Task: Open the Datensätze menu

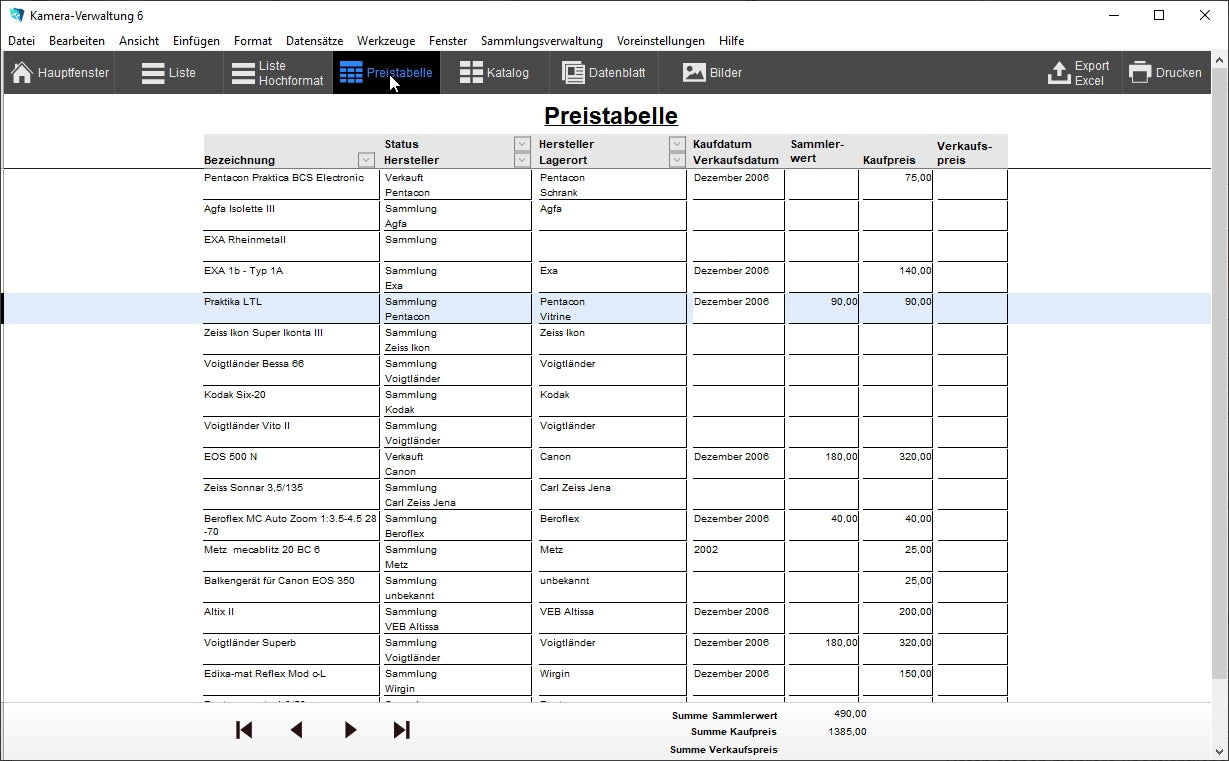Action: coord(314,41)
